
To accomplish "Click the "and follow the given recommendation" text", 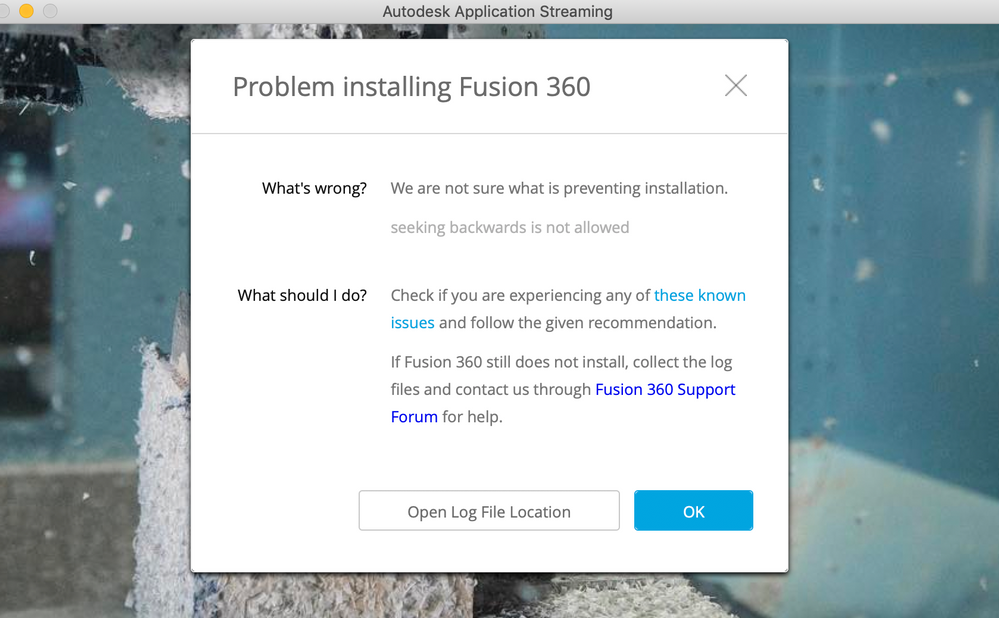I will [x=577, y=323].
